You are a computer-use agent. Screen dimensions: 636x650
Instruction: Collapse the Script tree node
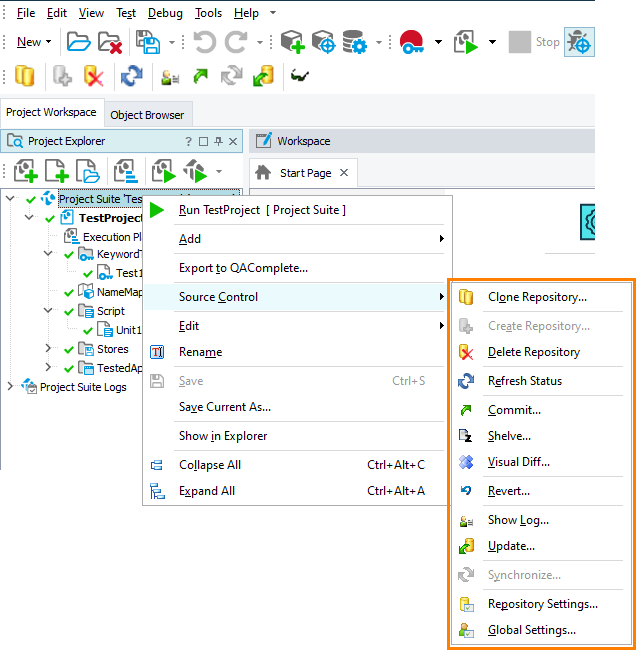point(48,311)
